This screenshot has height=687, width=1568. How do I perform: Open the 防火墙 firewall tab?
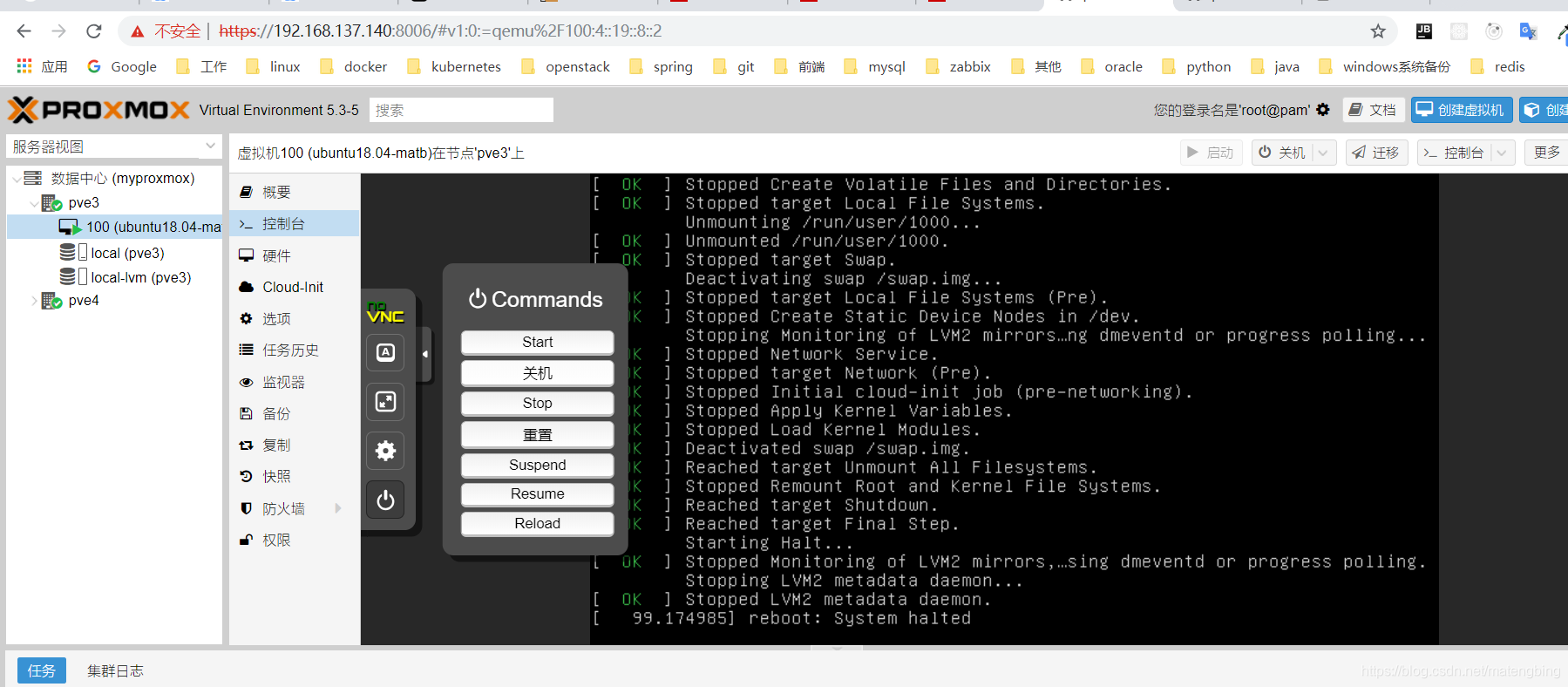(x=295, y=508)
